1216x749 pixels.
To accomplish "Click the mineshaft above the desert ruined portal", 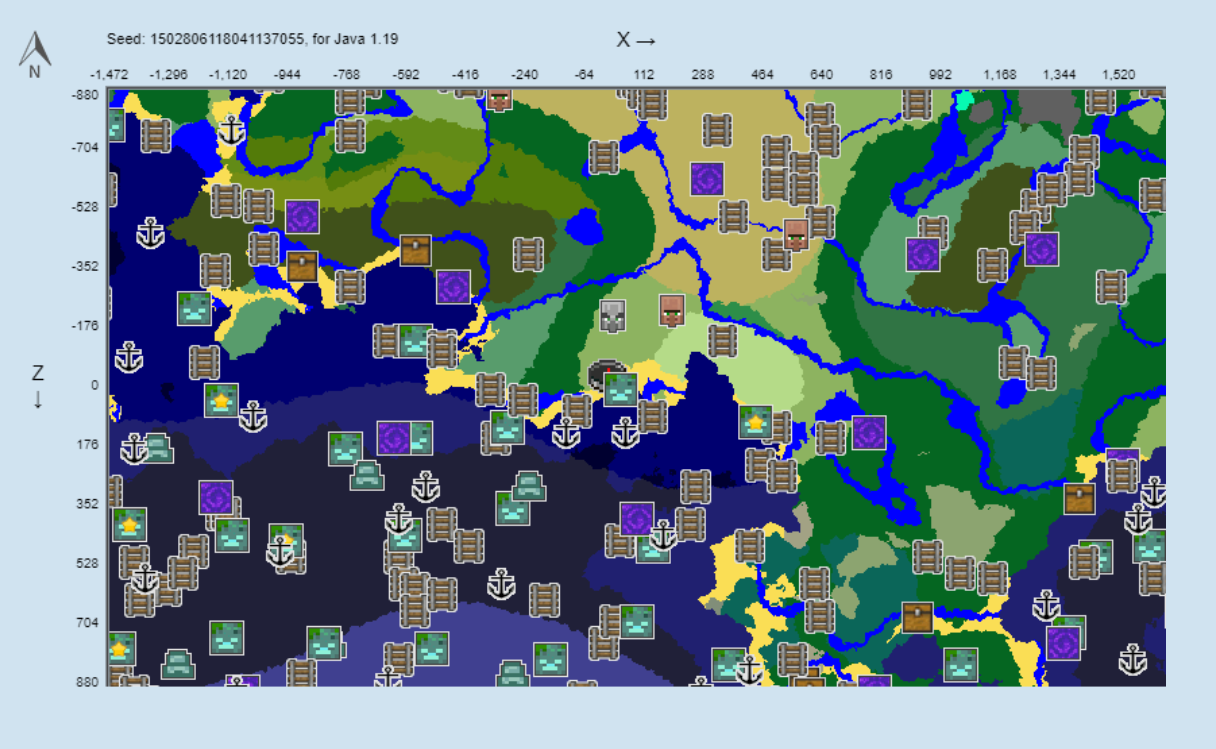I will click(716, 130).
